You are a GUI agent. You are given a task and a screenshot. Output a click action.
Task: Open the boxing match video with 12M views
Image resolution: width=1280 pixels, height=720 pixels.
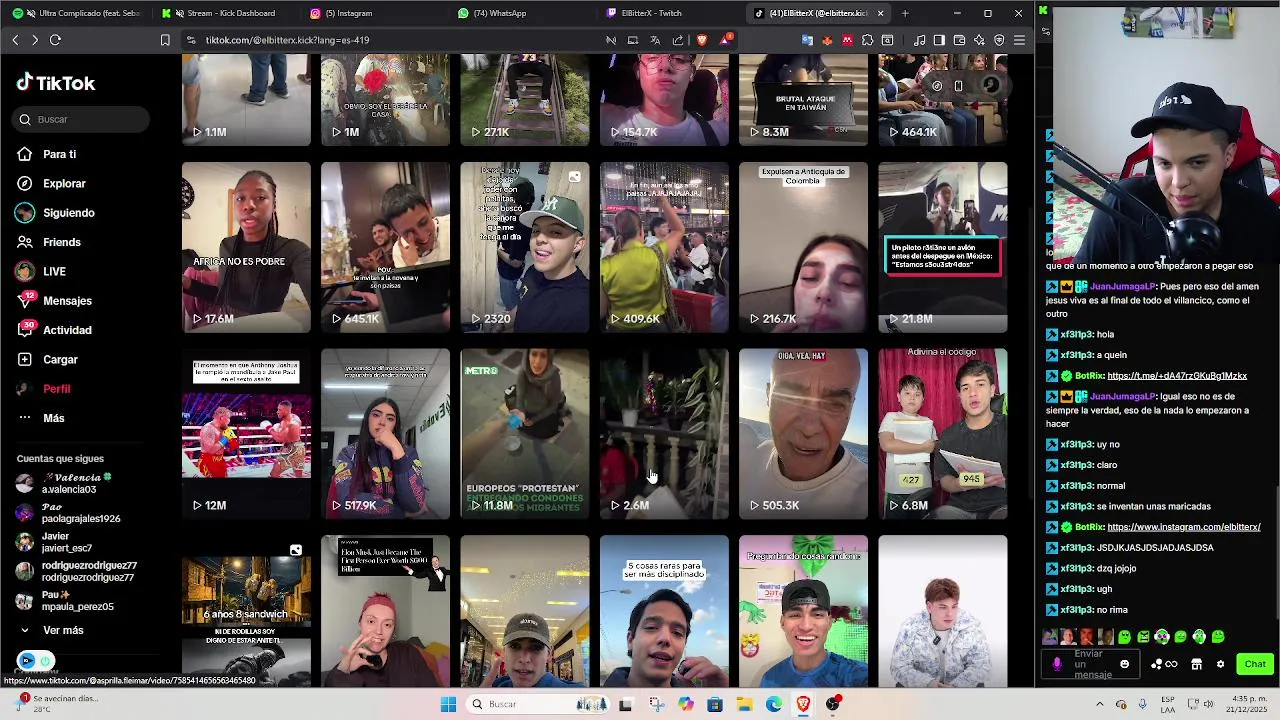[246, 434]
